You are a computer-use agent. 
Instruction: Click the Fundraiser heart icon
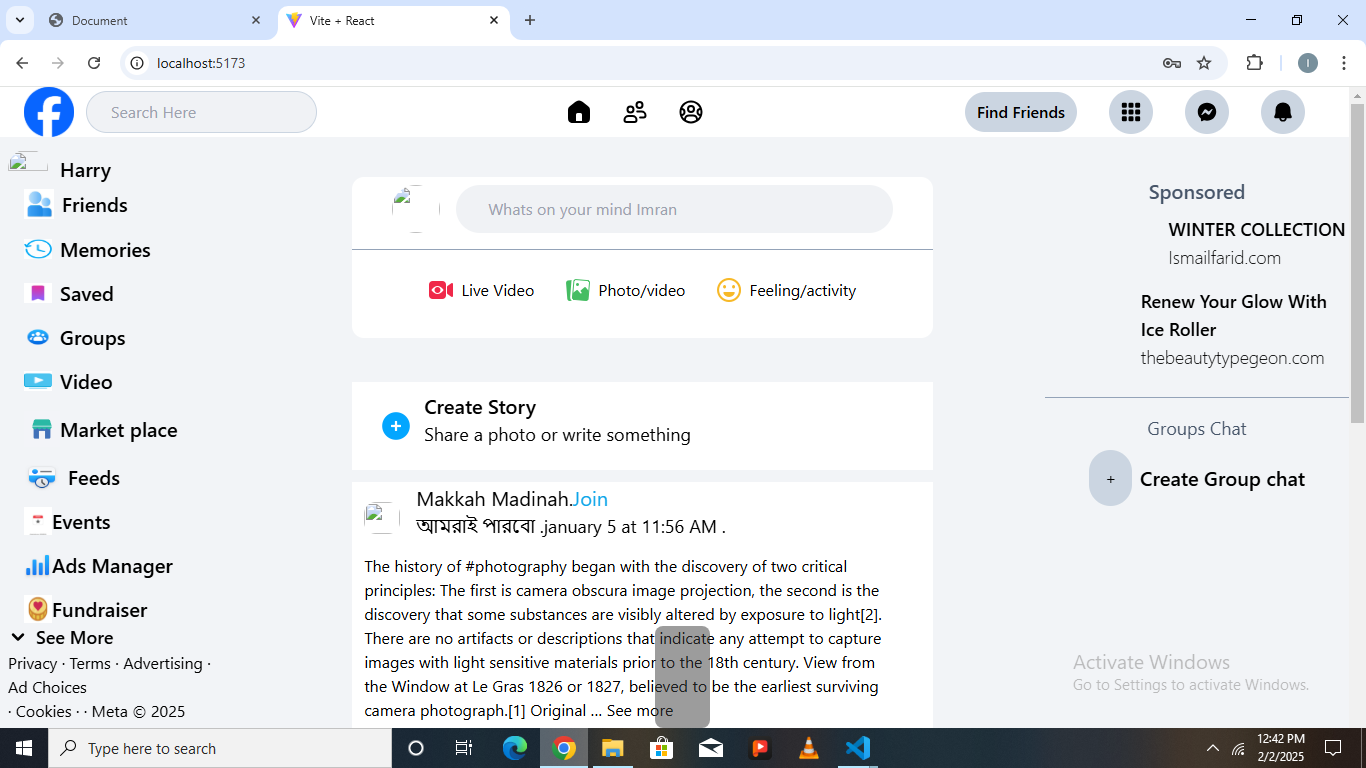point(38,609)
